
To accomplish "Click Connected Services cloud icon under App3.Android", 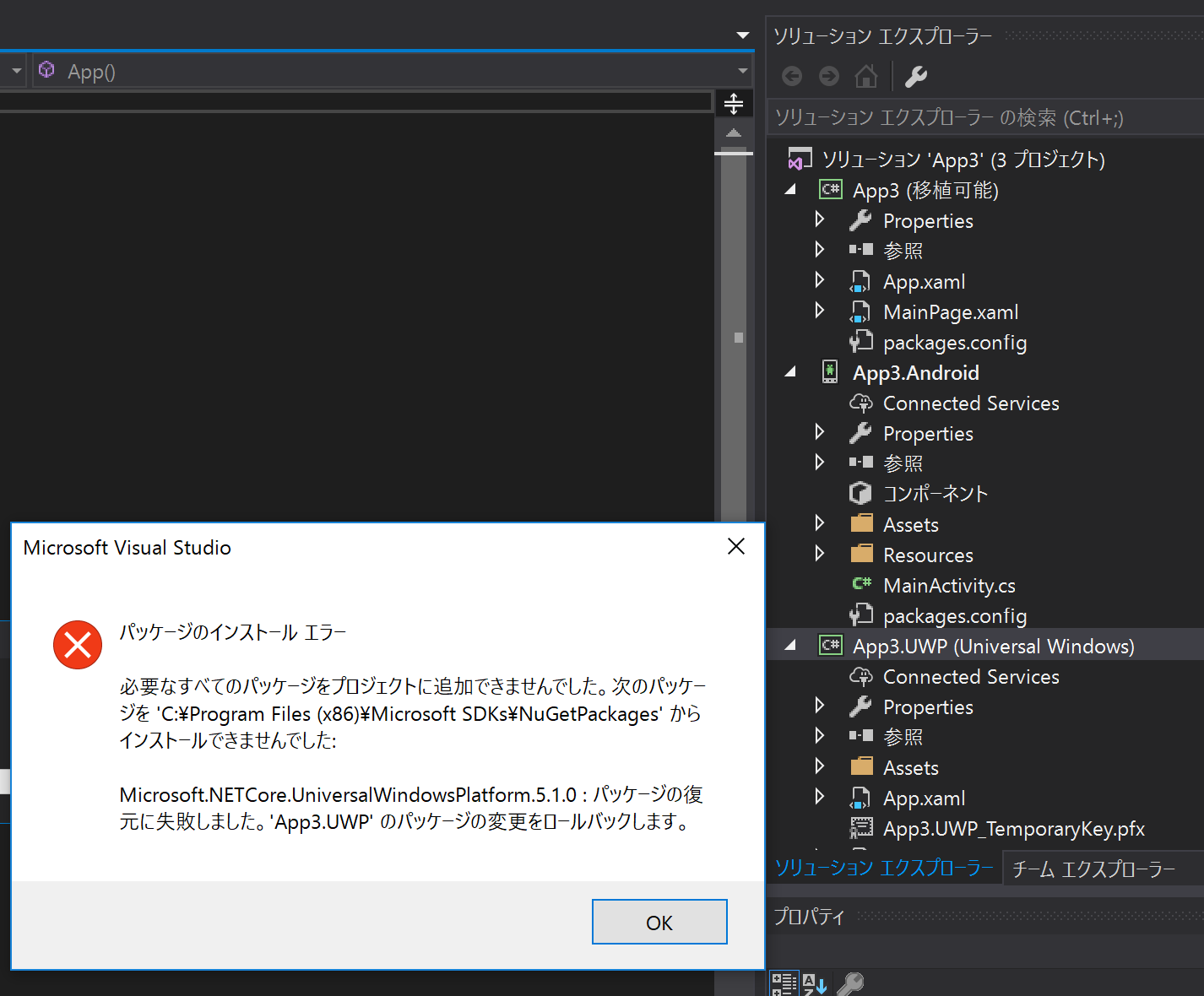I will 860,403.
